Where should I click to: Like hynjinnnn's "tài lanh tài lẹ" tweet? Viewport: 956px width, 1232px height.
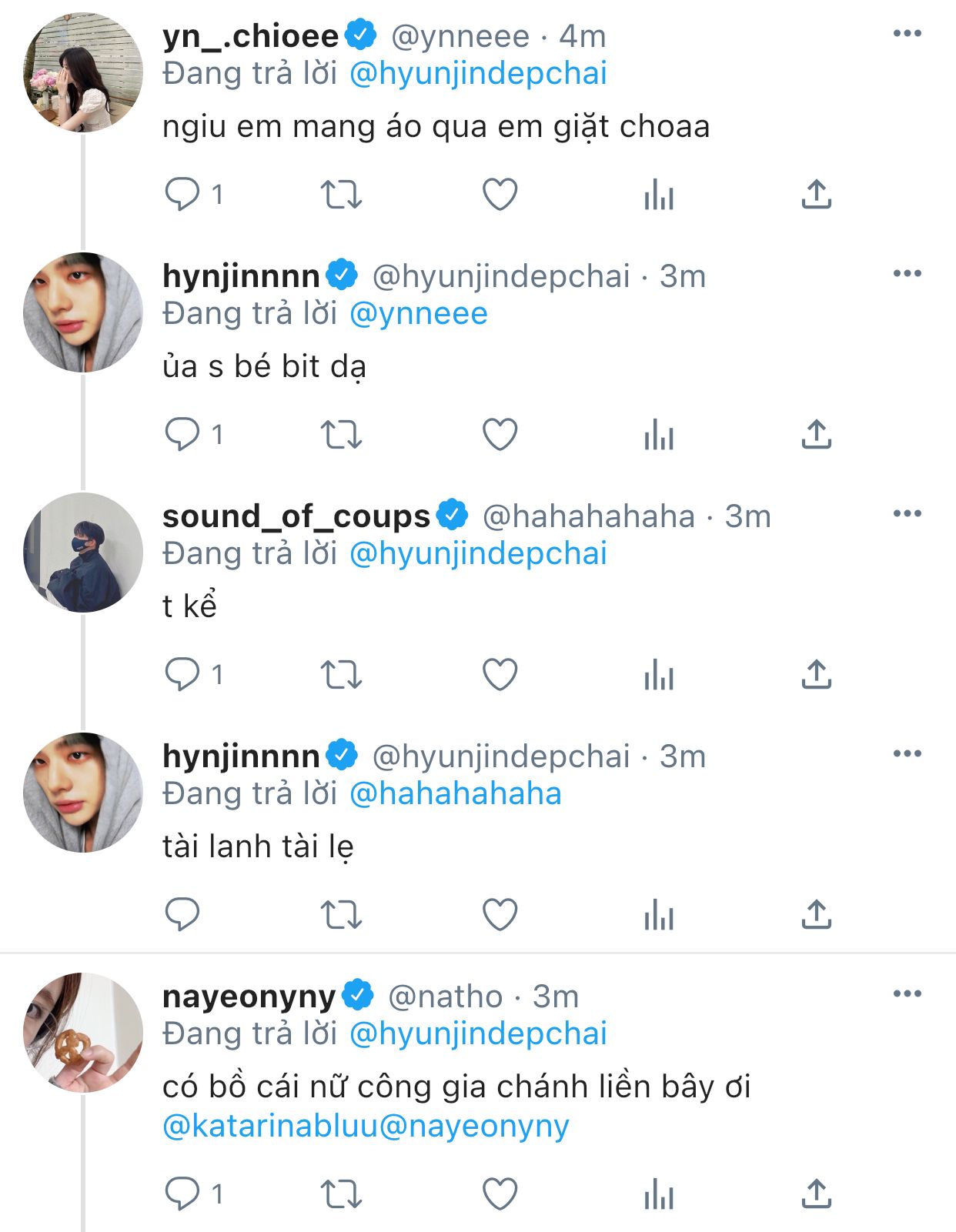tap(500, 915)
